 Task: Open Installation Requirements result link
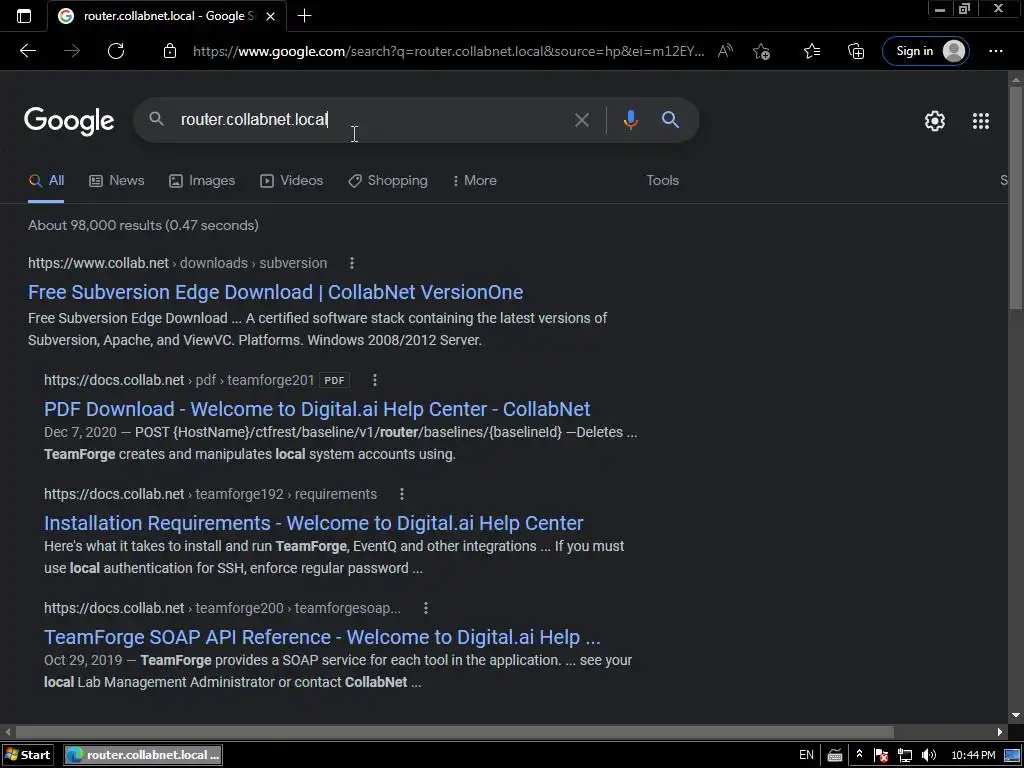(x=313, y=523)
